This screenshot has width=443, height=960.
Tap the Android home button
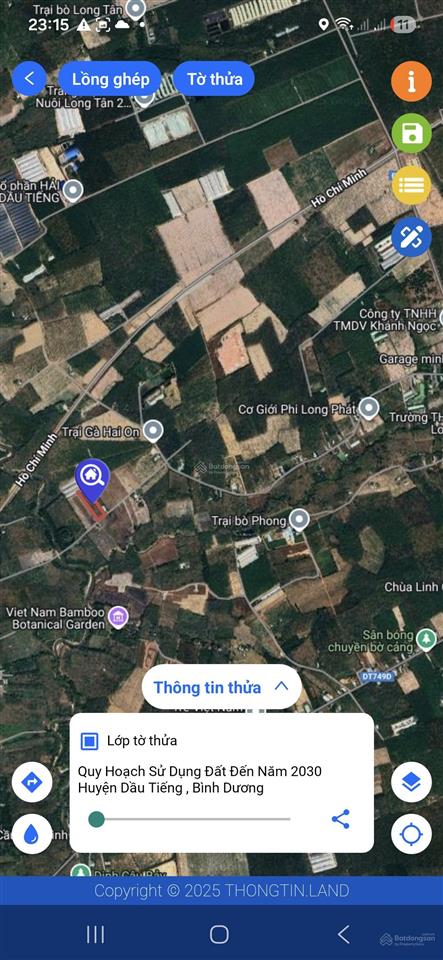(x=219, y=934)
